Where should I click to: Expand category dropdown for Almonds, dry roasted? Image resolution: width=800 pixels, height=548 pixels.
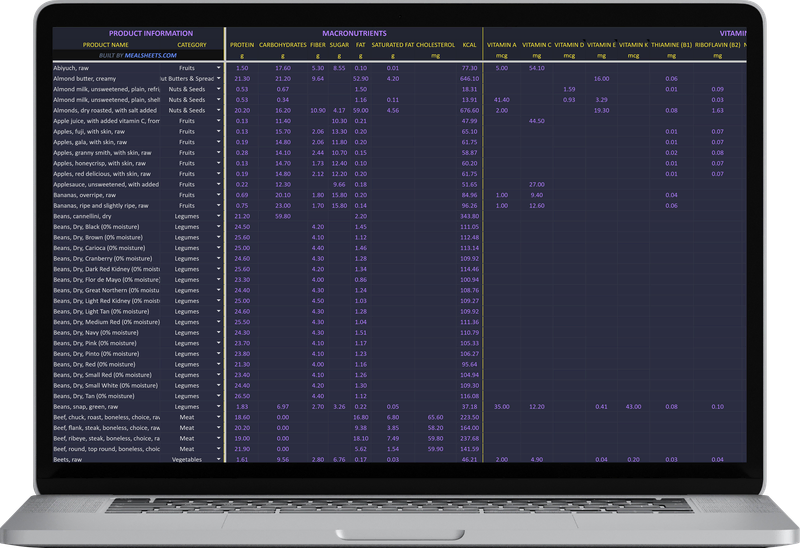(219, 110)
